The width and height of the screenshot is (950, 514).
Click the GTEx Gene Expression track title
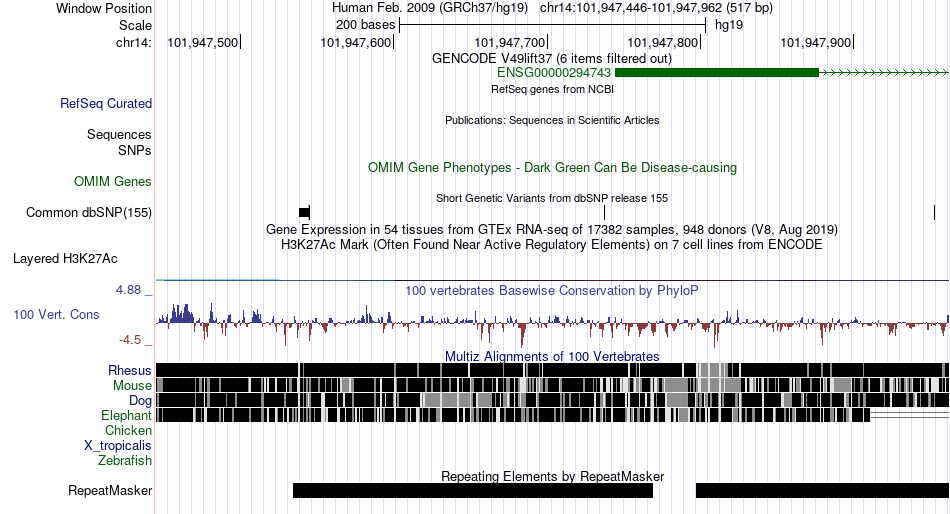coord(552,230)
